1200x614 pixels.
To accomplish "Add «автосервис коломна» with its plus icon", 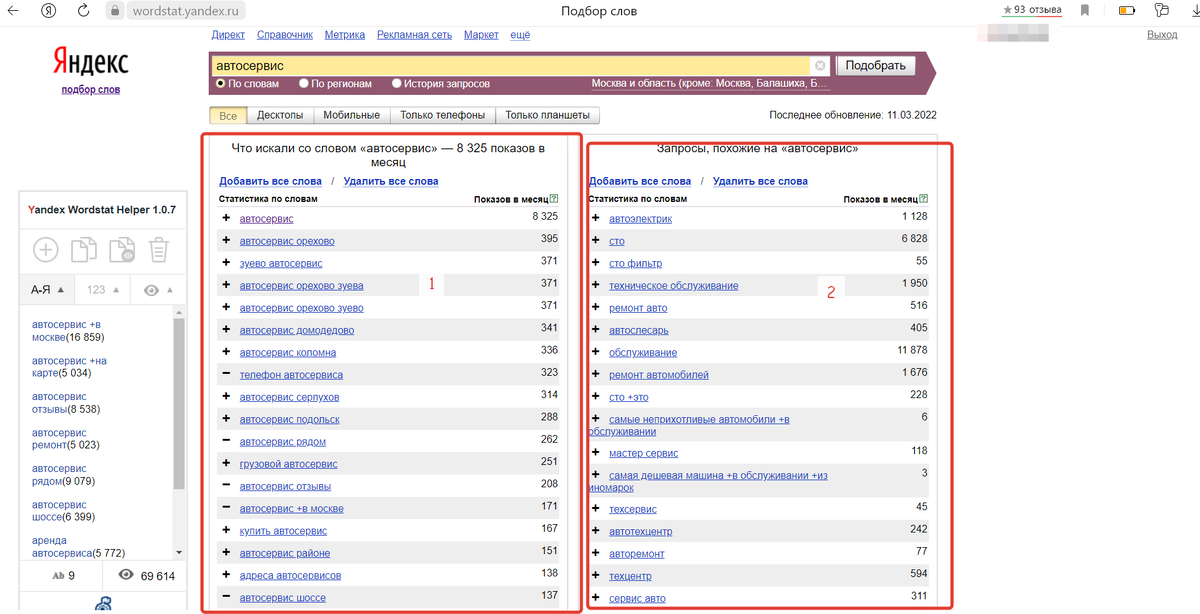I will tap(226, 352).
